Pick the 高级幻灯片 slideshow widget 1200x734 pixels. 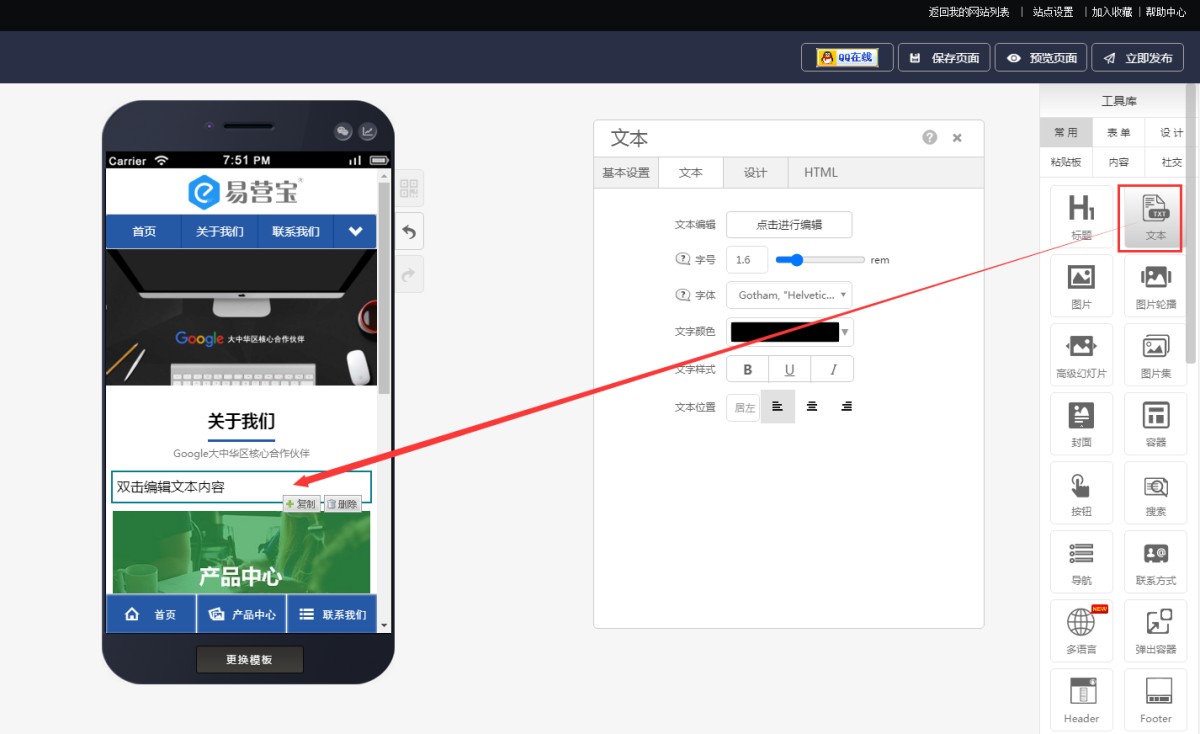pos(1081,354)
